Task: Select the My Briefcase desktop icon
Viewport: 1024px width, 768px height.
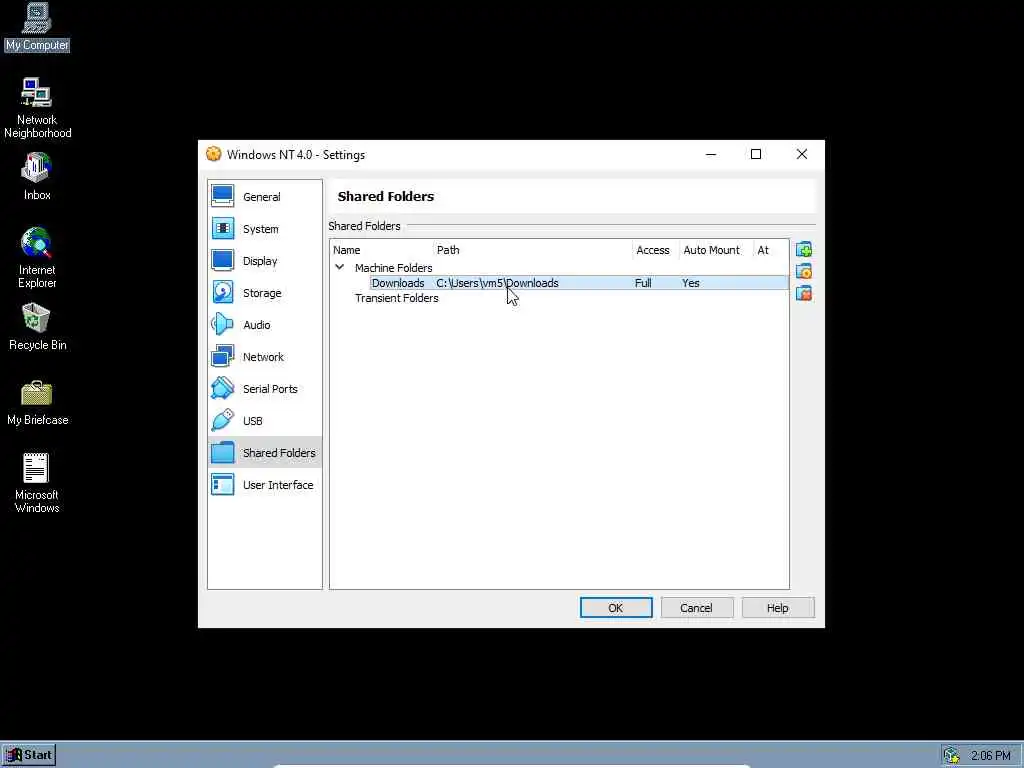Action: (x=37, y=402)
